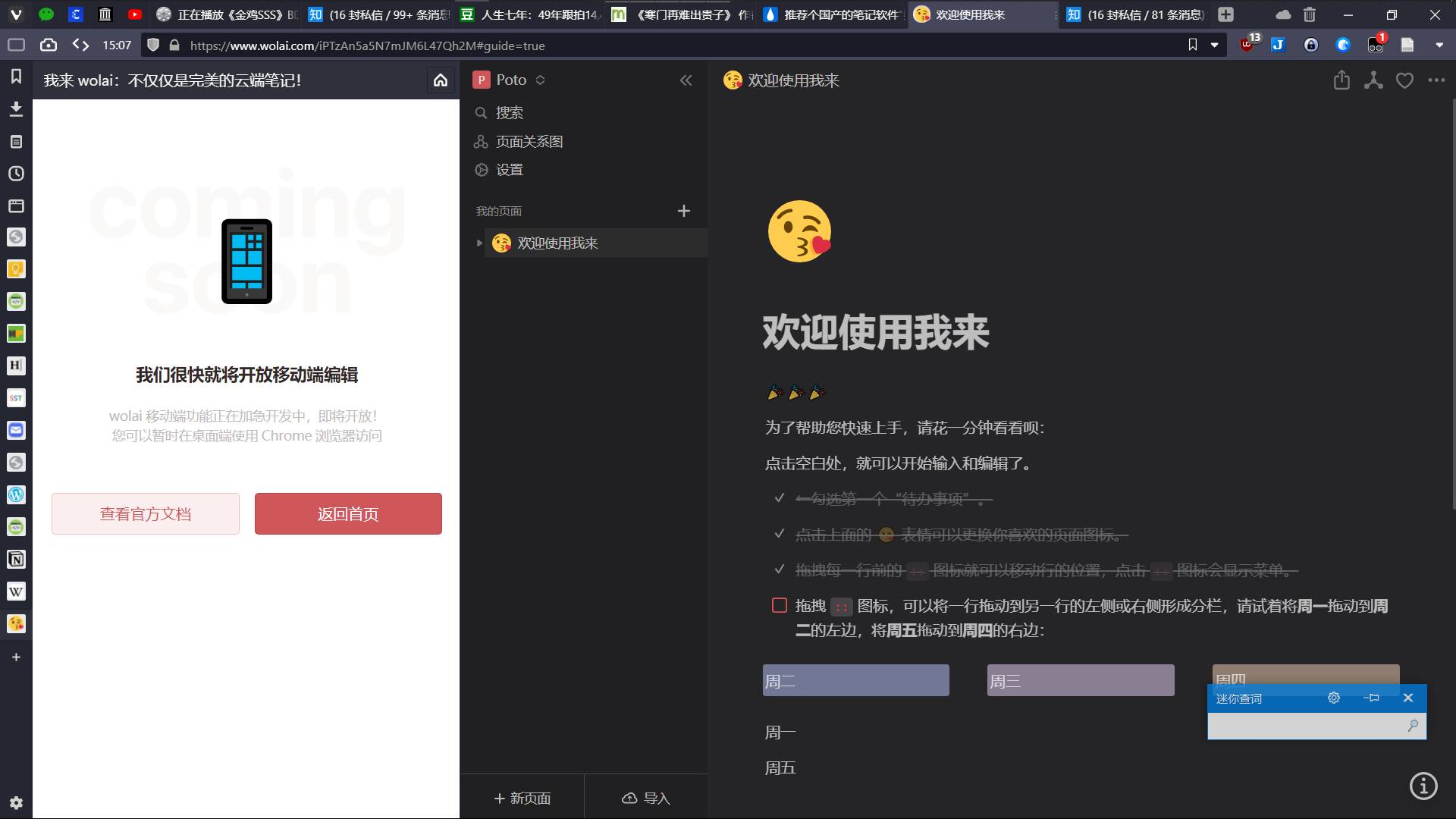
Task: Expand the 欢迎使用我来 page tree arrow
Action: [x=479, y=243]
